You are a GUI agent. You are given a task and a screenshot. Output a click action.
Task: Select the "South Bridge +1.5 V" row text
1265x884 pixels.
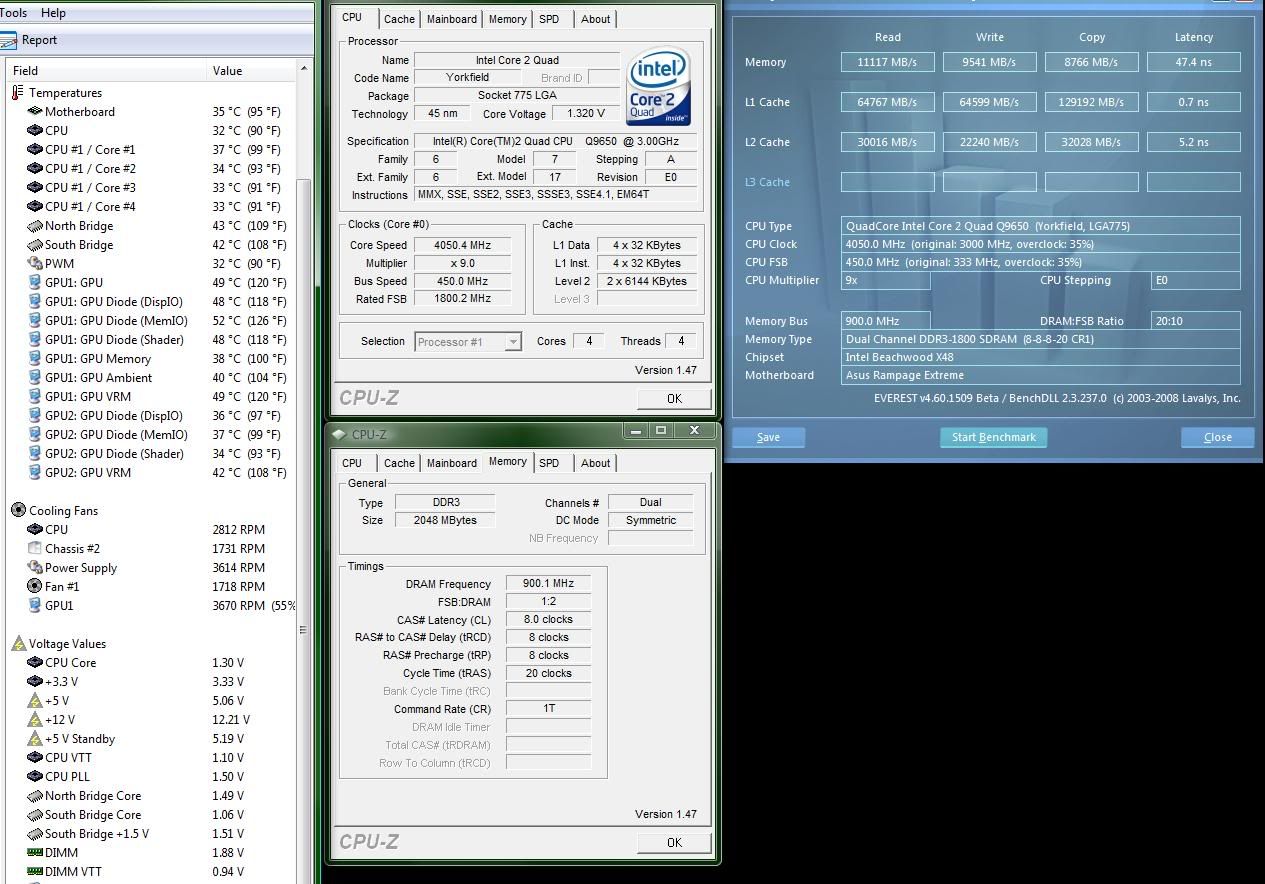pyautogui.click(x=97, y=834)
